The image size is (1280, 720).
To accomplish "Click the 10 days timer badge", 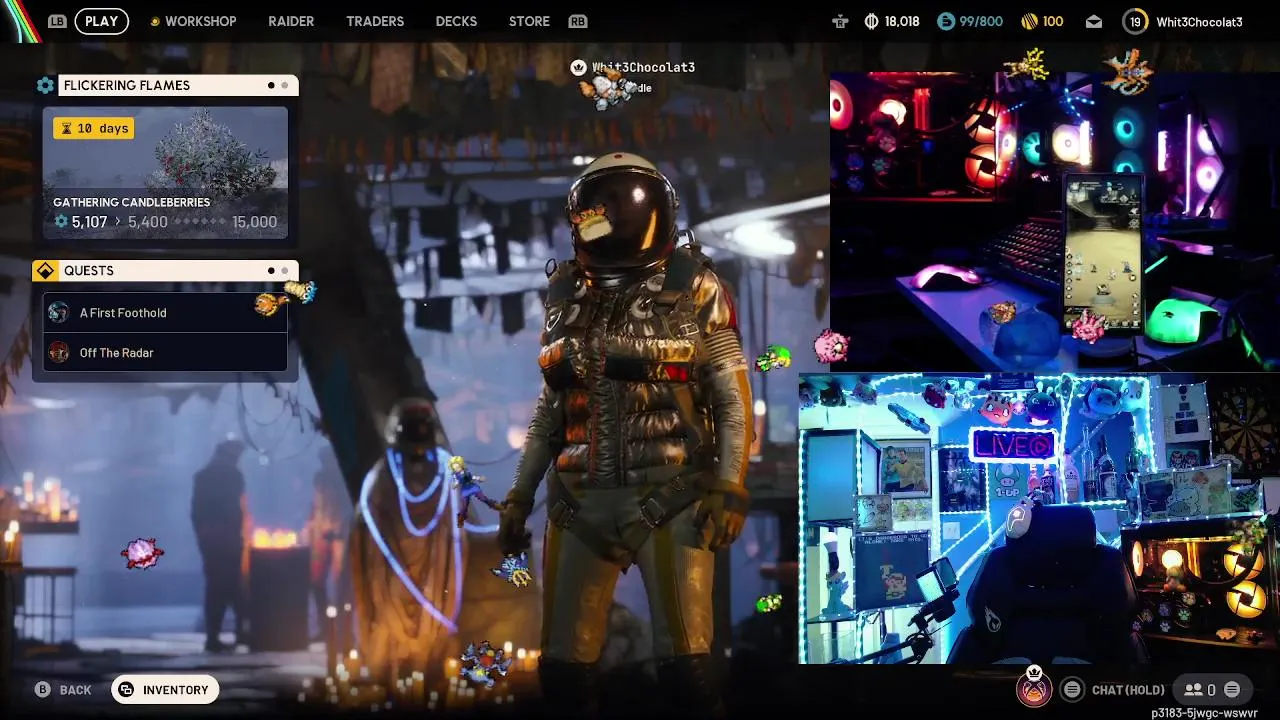I will pyautogui.click(x=93, y=128).
